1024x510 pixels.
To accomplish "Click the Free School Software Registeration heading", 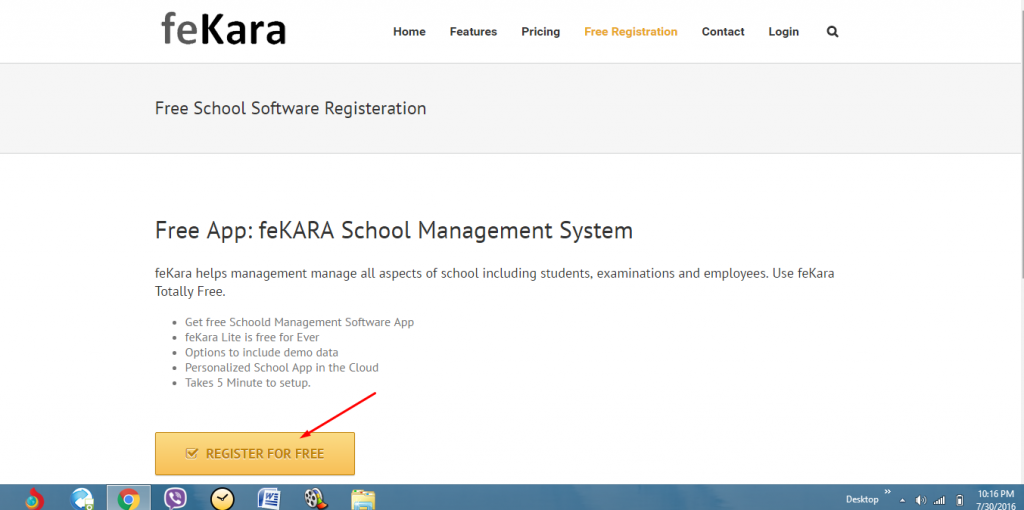I will (291, 108).
